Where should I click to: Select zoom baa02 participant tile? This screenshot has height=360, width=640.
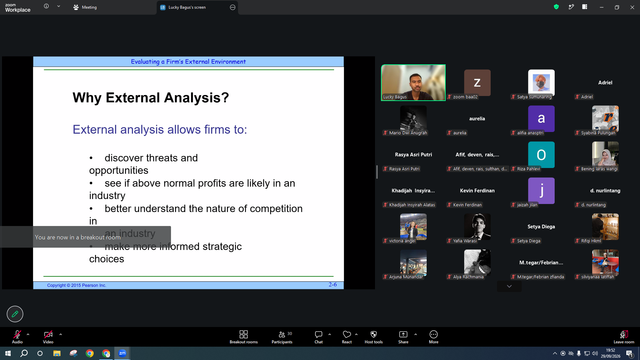pos(477,84)
